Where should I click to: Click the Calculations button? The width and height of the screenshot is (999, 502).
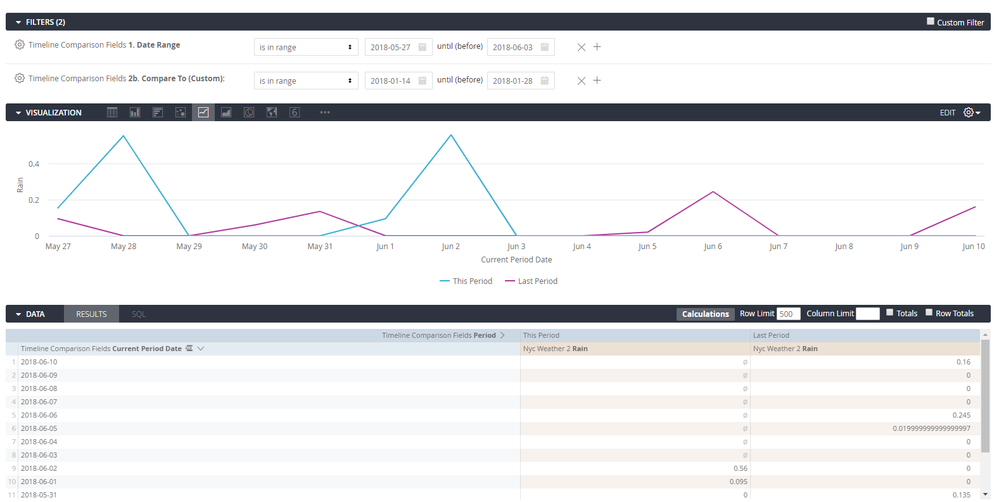(x=705, y=314)
